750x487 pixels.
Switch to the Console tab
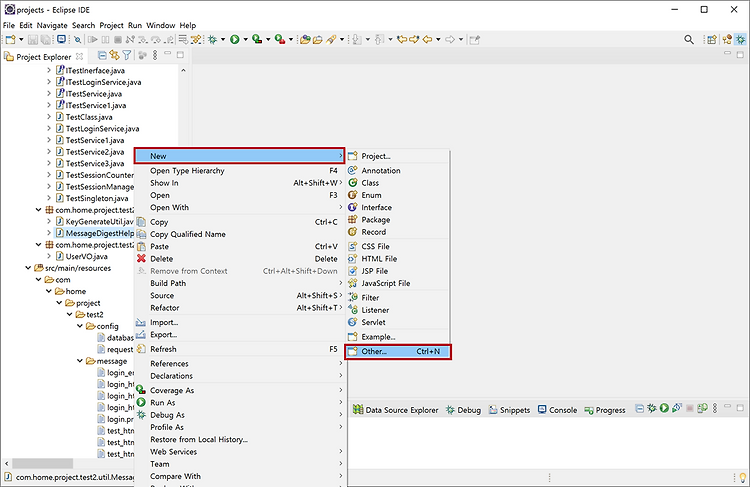[558, 410]
